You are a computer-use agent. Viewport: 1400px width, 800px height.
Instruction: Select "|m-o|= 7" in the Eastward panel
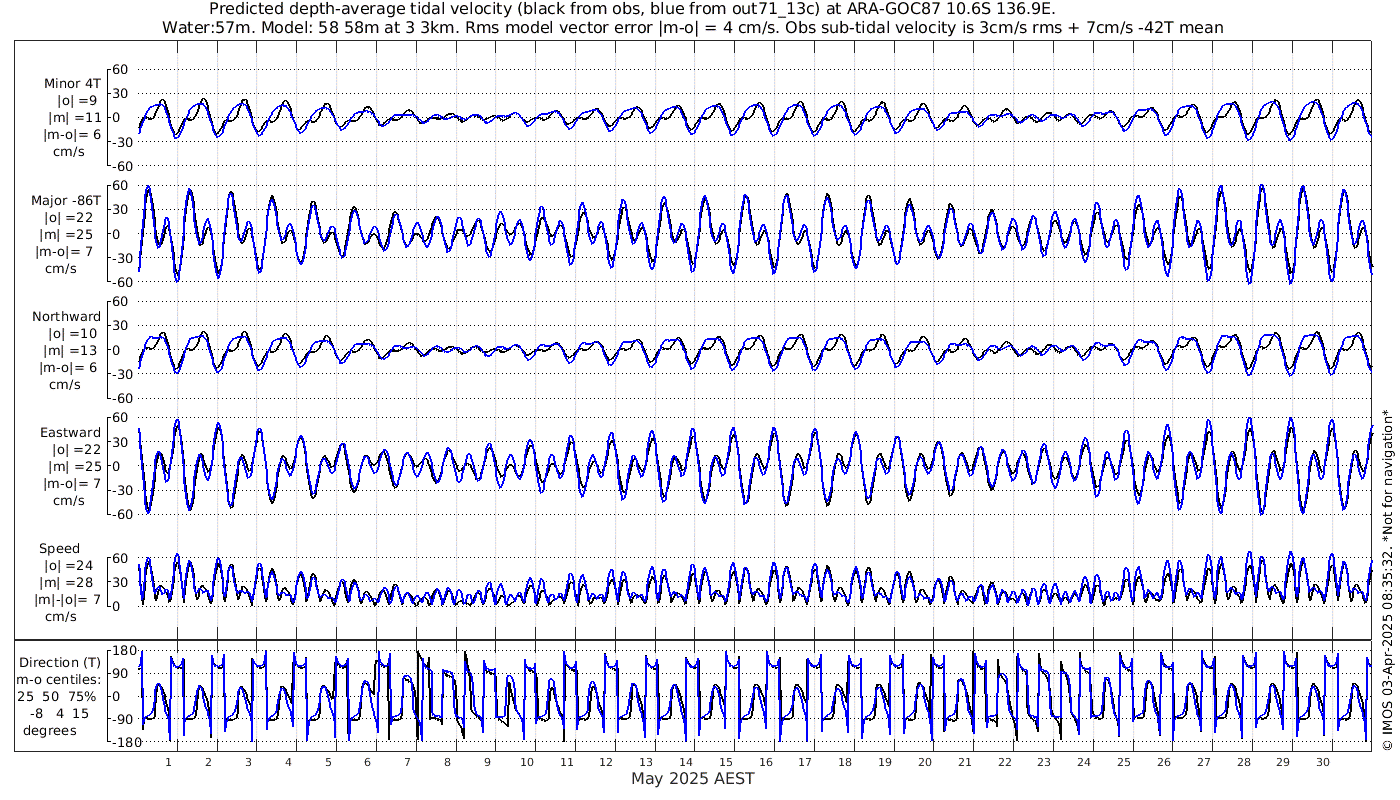tap(70, 483)
